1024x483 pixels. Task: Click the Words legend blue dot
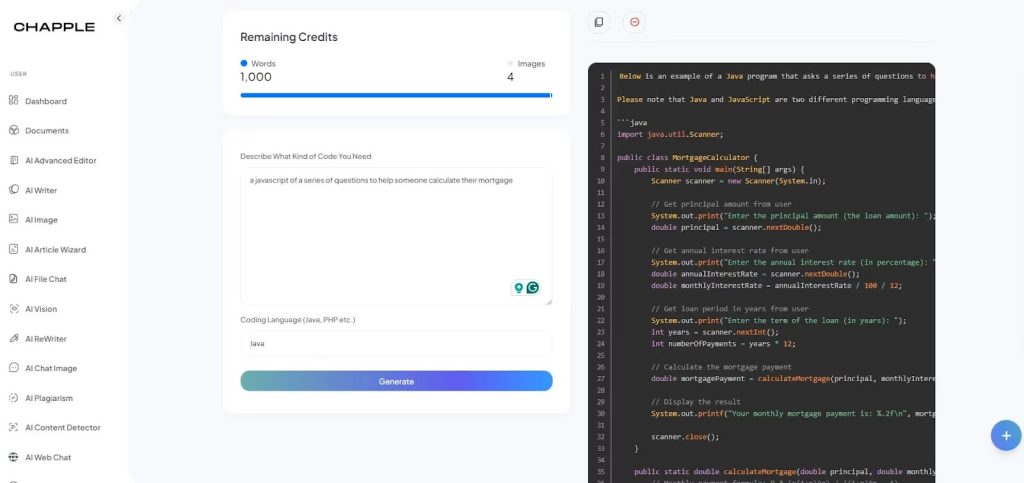pos(244,63)
